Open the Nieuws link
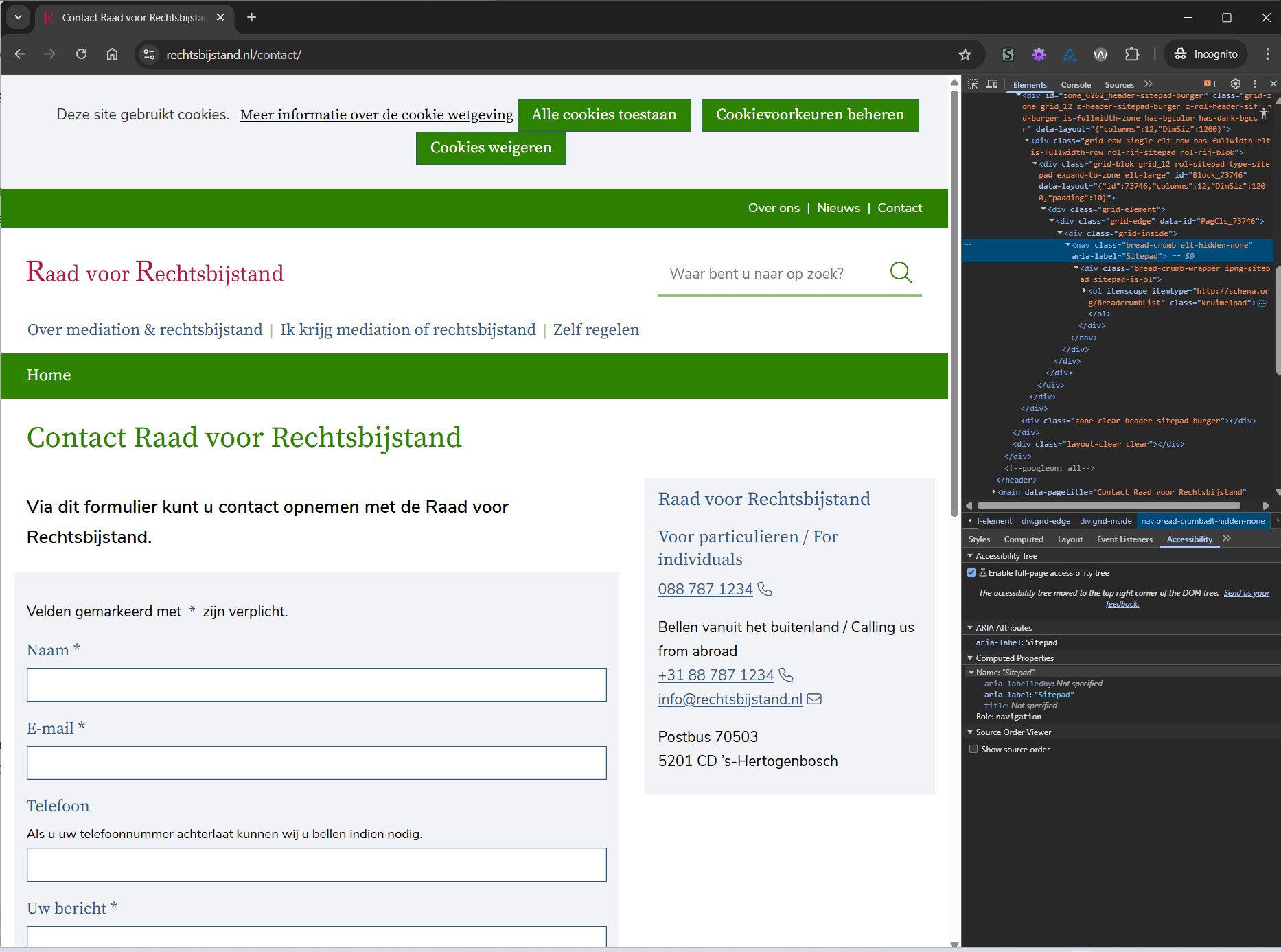 coord(838,208)
